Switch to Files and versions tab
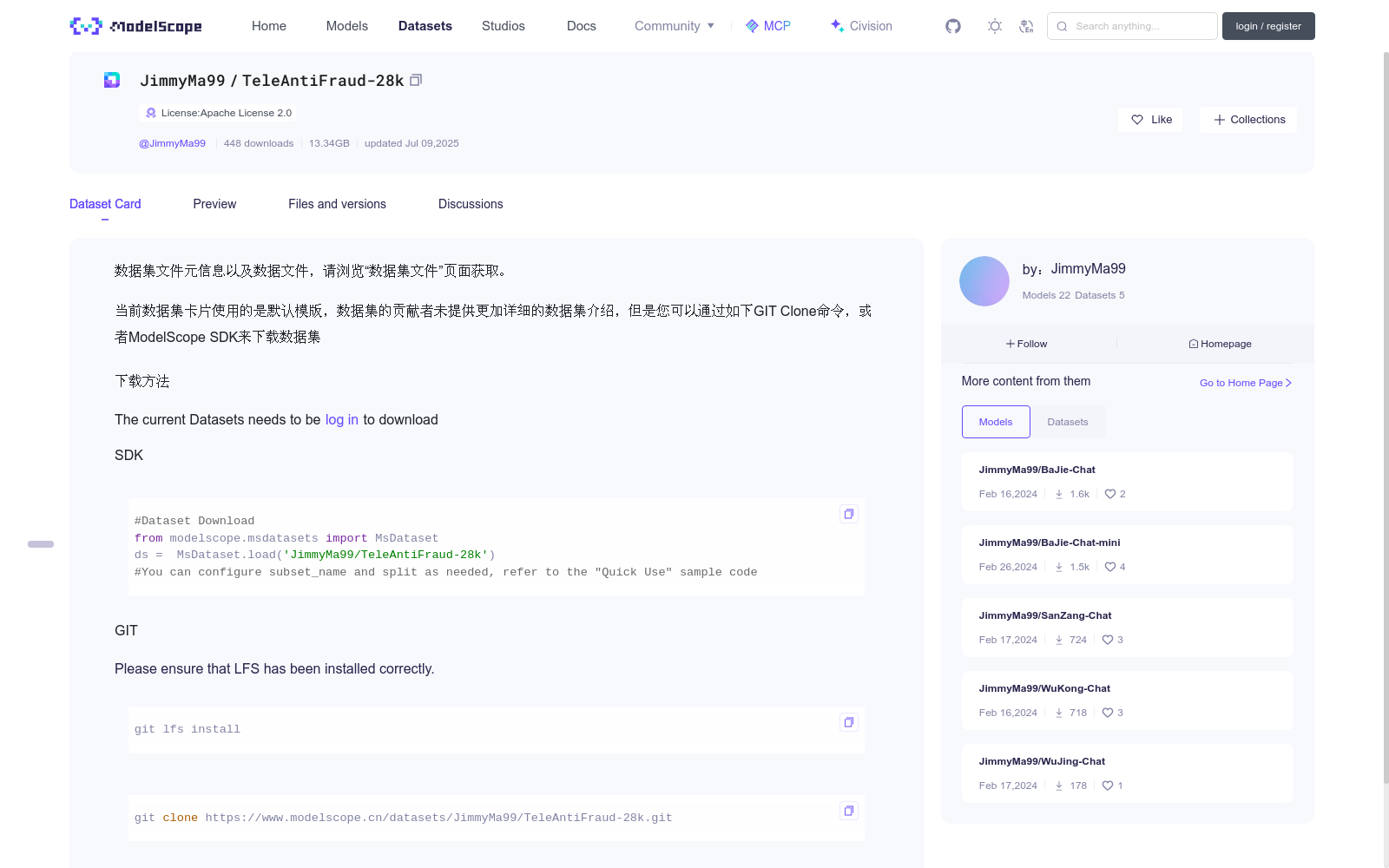This screenshot has width=1389, height=868. (x=337, y=204)
